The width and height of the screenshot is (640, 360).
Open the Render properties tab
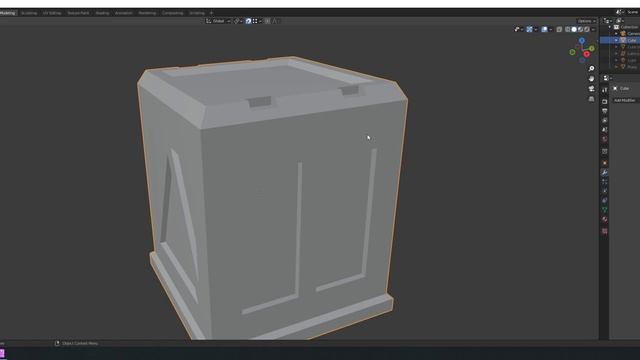click(604, 101)
